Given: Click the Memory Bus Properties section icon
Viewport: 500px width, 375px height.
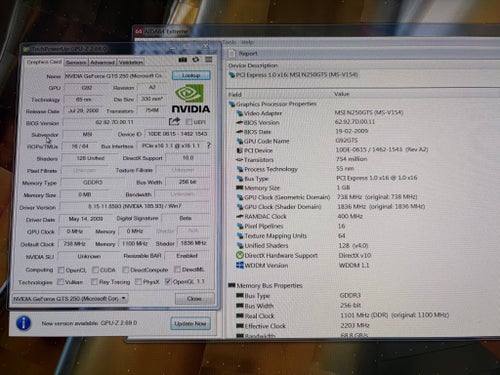Looking at the screenshot, I should click(x=232, y=285).
